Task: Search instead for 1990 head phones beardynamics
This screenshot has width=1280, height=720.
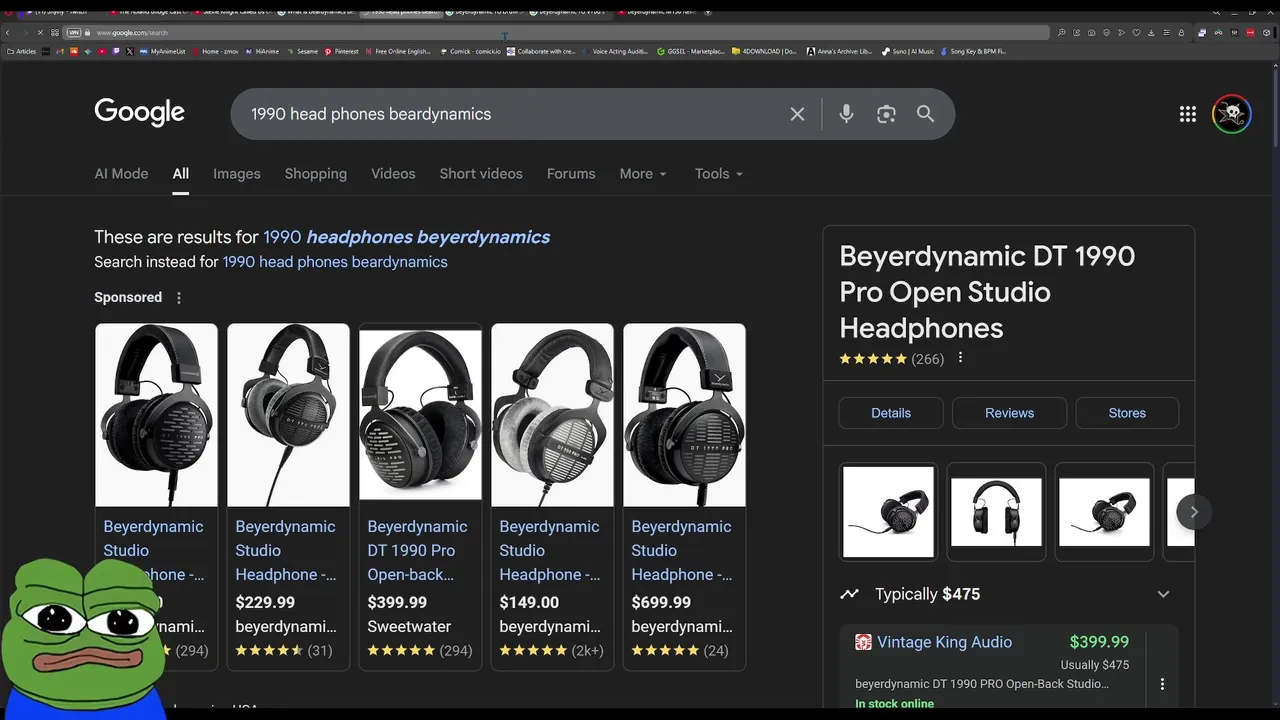Action: [x=335, y=262]
